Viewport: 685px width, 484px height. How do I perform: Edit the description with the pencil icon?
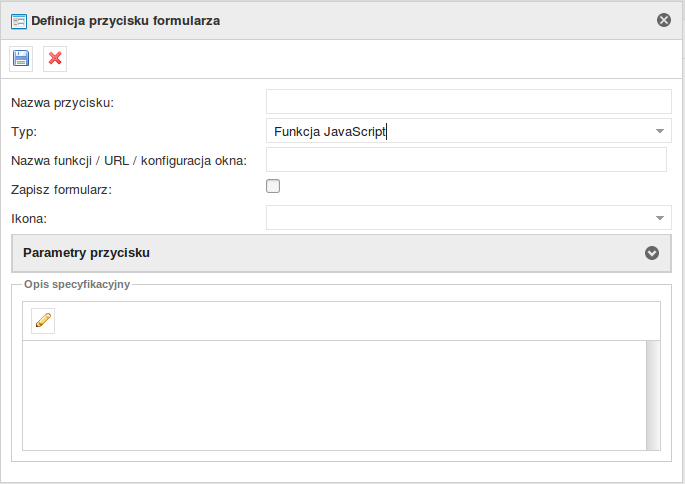pos(43,321)
